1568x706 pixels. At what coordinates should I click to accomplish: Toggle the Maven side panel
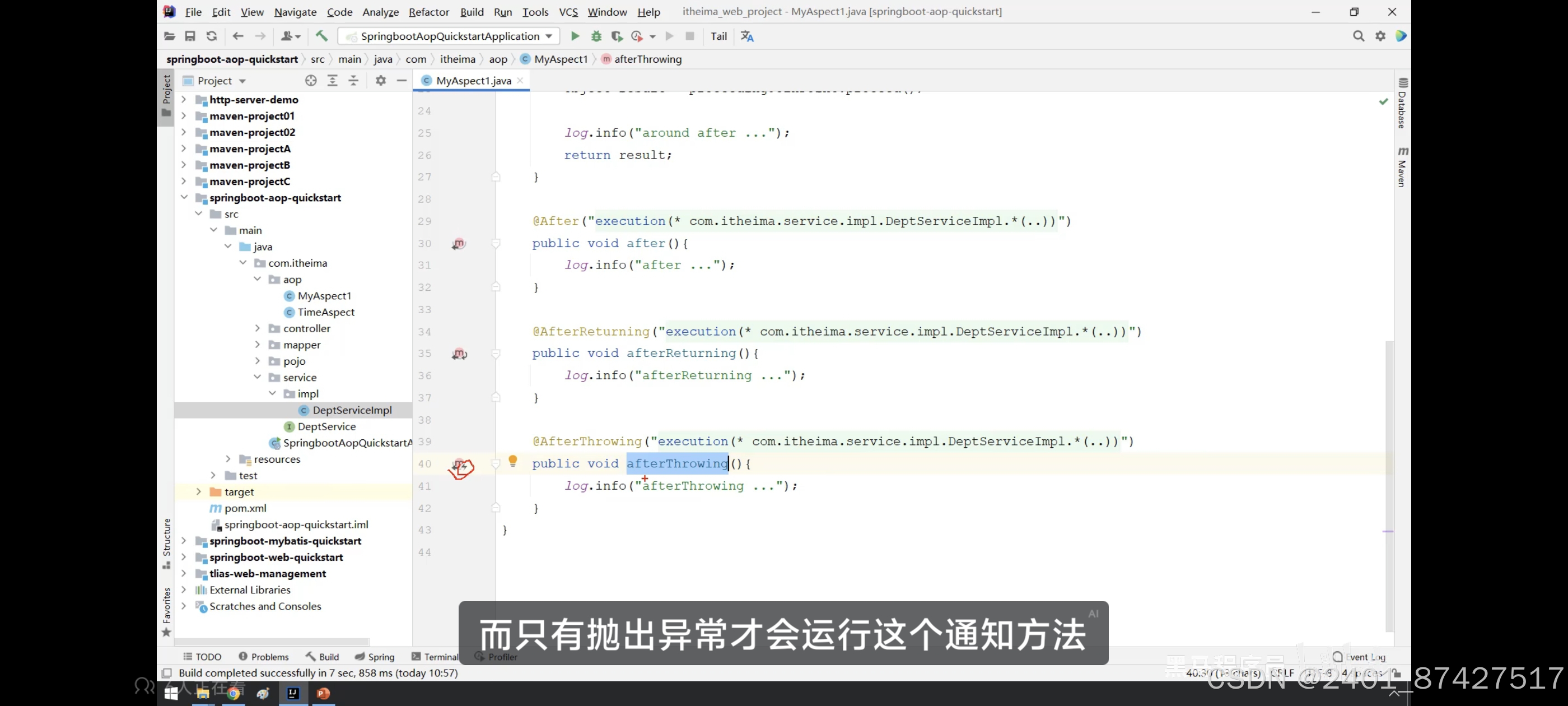point(1402,167)
